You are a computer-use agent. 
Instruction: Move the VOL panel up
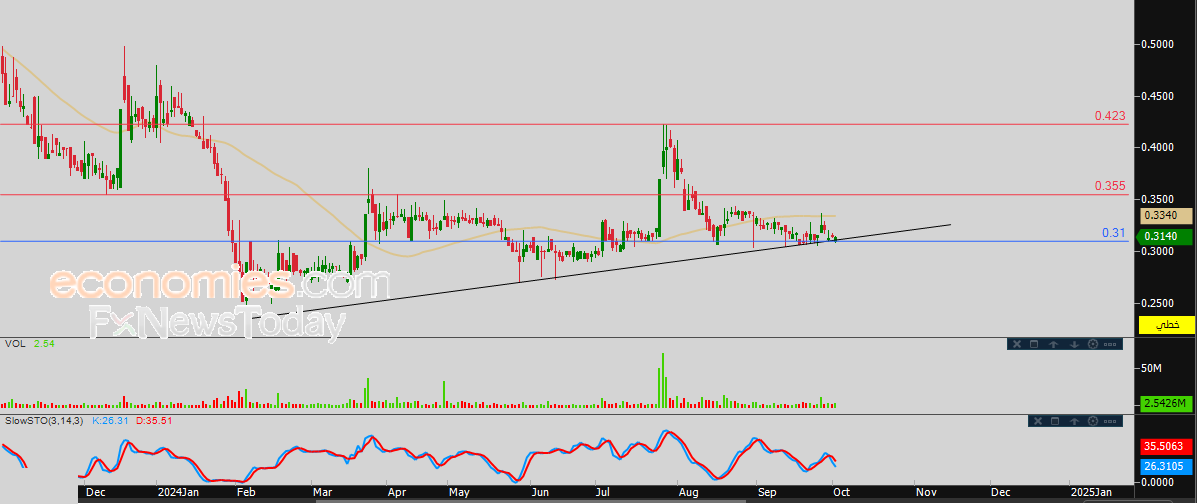[x=1054, y=345]
